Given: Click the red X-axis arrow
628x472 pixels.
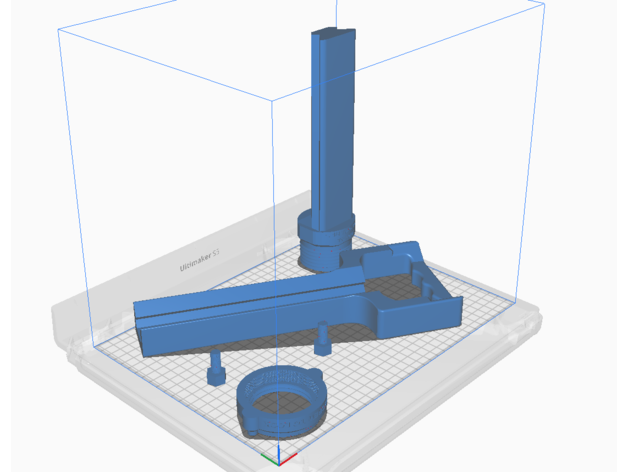Looking at the screenshot, I should 291,460.
